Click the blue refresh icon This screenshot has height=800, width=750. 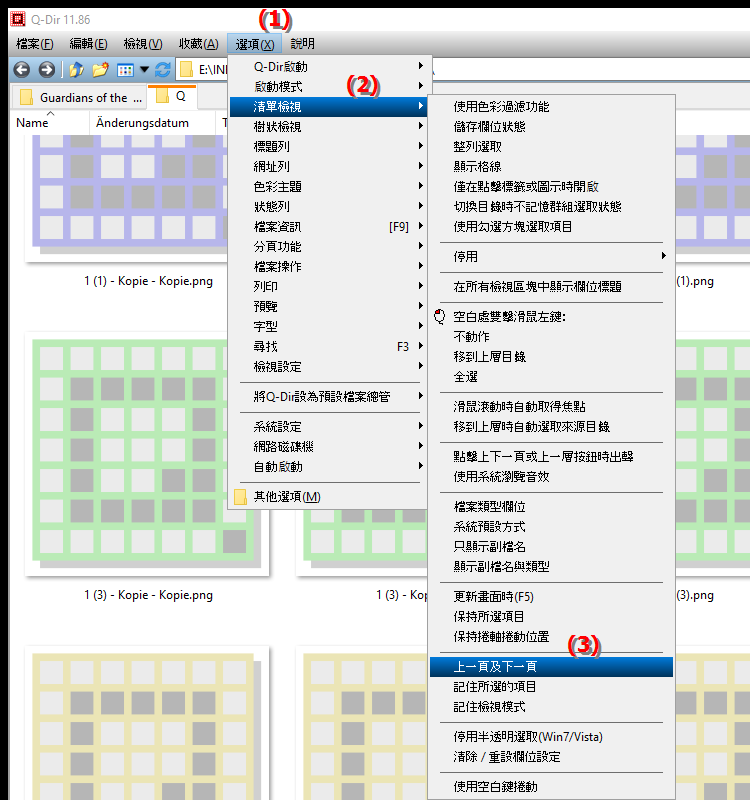click(x=163, y=69)
